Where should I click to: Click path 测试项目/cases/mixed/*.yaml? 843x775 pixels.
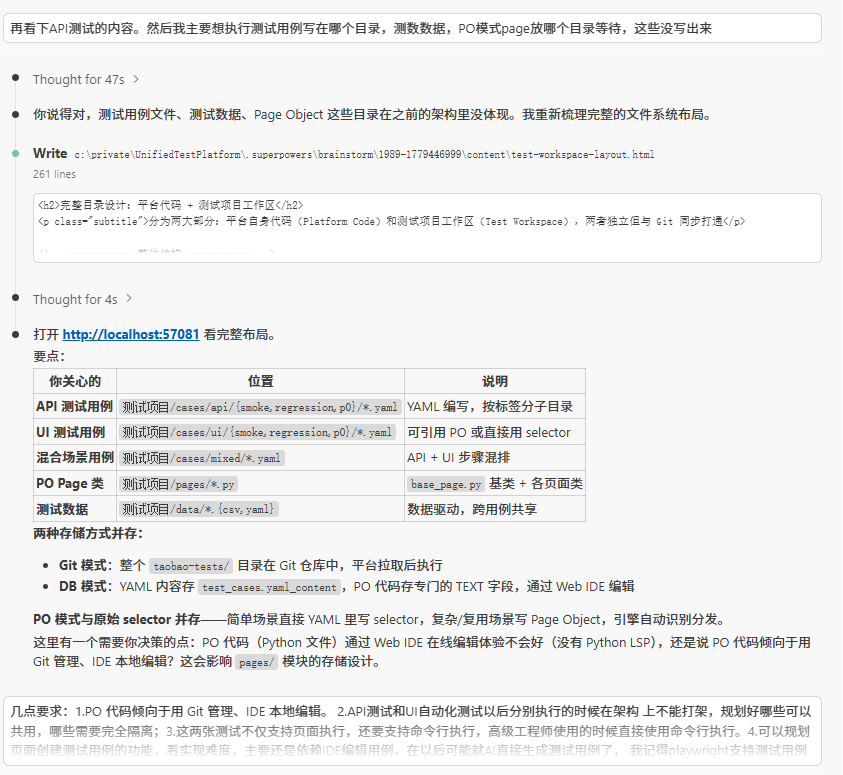pos(202,458)
